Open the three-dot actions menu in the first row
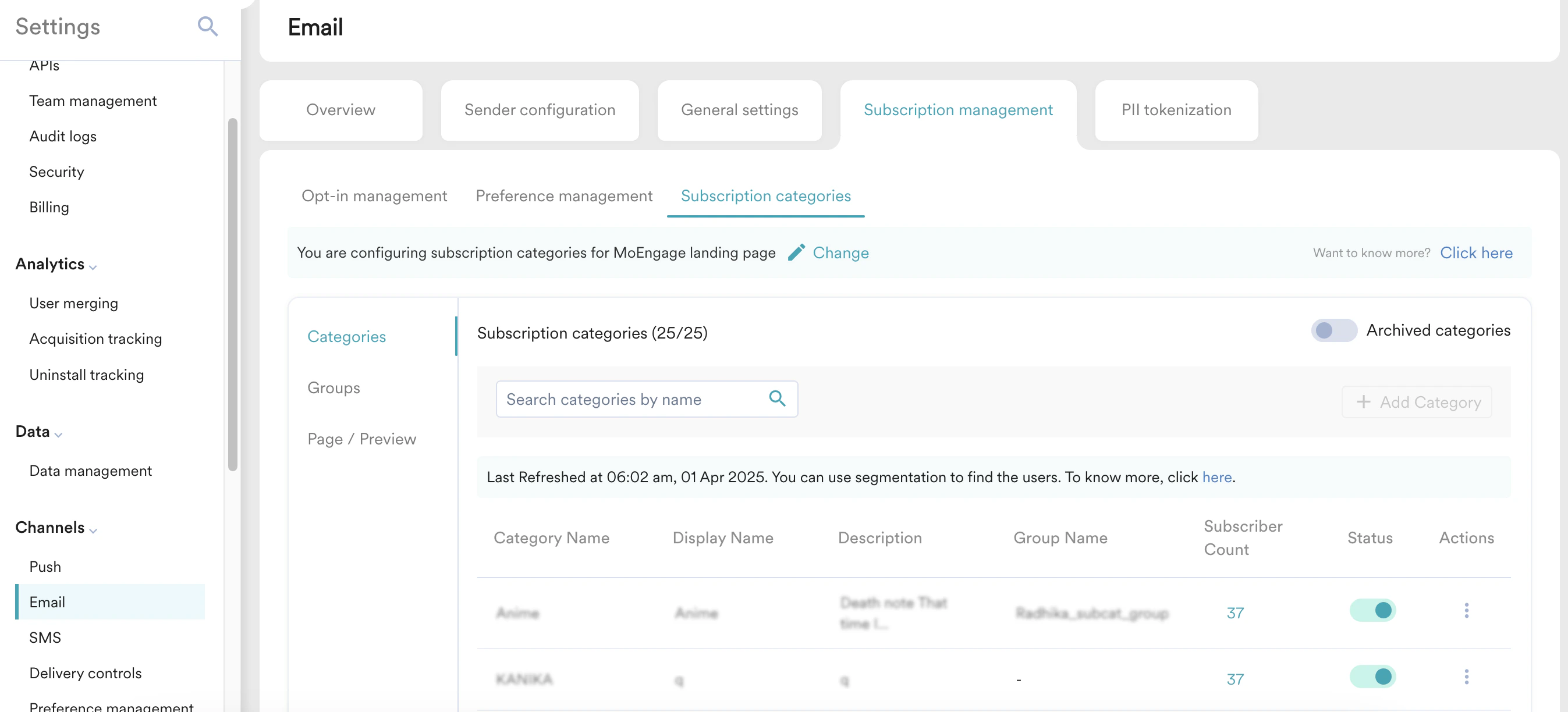 click(x=1466, y=610)
